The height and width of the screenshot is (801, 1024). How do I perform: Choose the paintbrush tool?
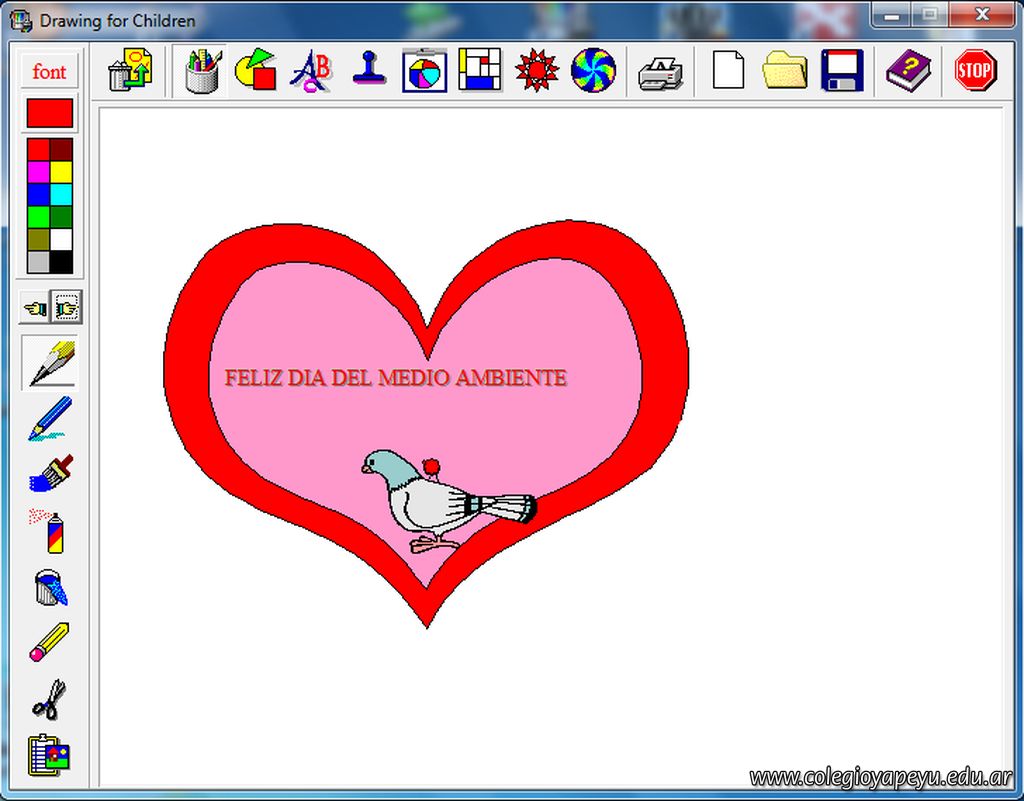49,473
